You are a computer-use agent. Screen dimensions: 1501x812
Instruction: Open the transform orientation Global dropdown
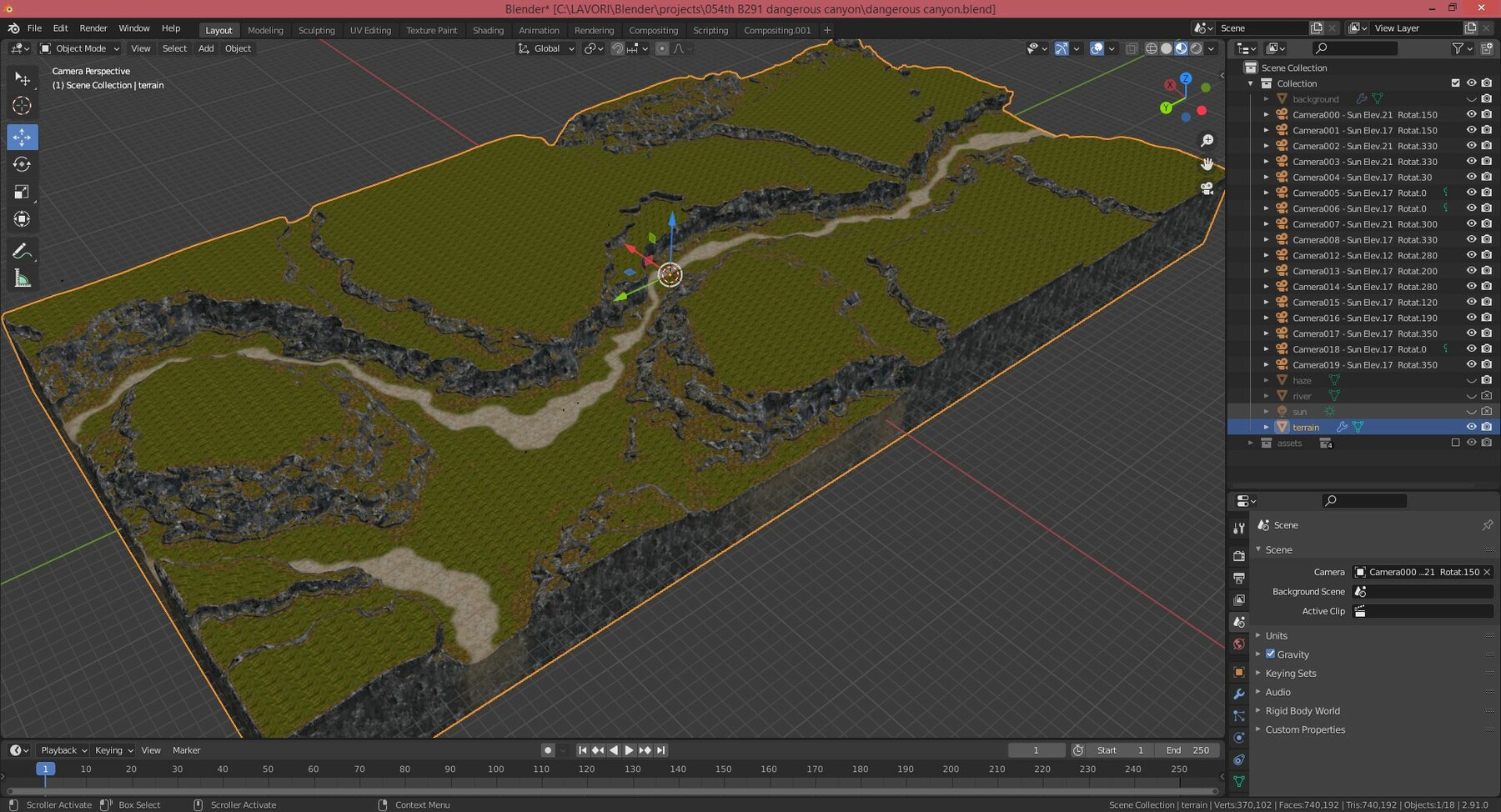[x=546, y=48]
